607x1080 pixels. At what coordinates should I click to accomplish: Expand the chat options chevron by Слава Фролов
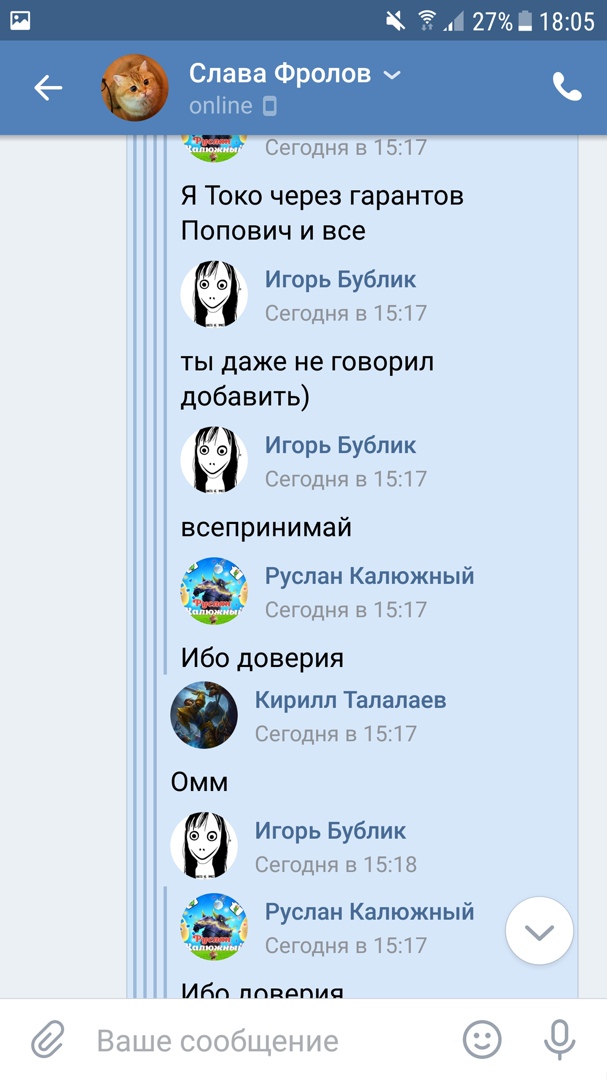(391, 74)
